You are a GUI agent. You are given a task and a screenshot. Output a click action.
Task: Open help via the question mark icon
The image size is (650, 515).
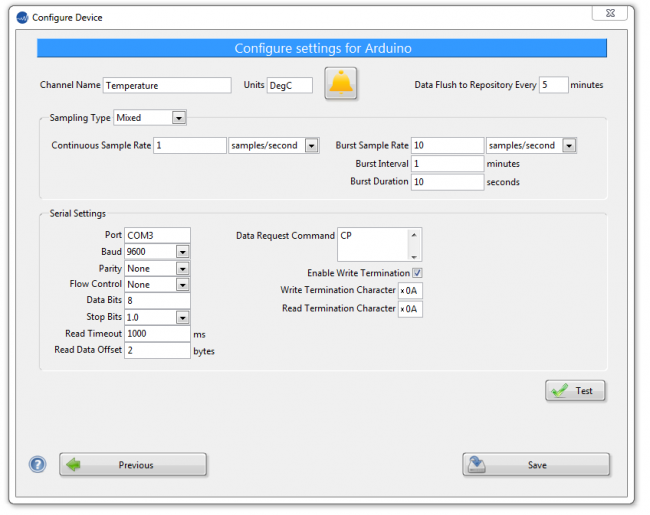[x=37, y=464]
